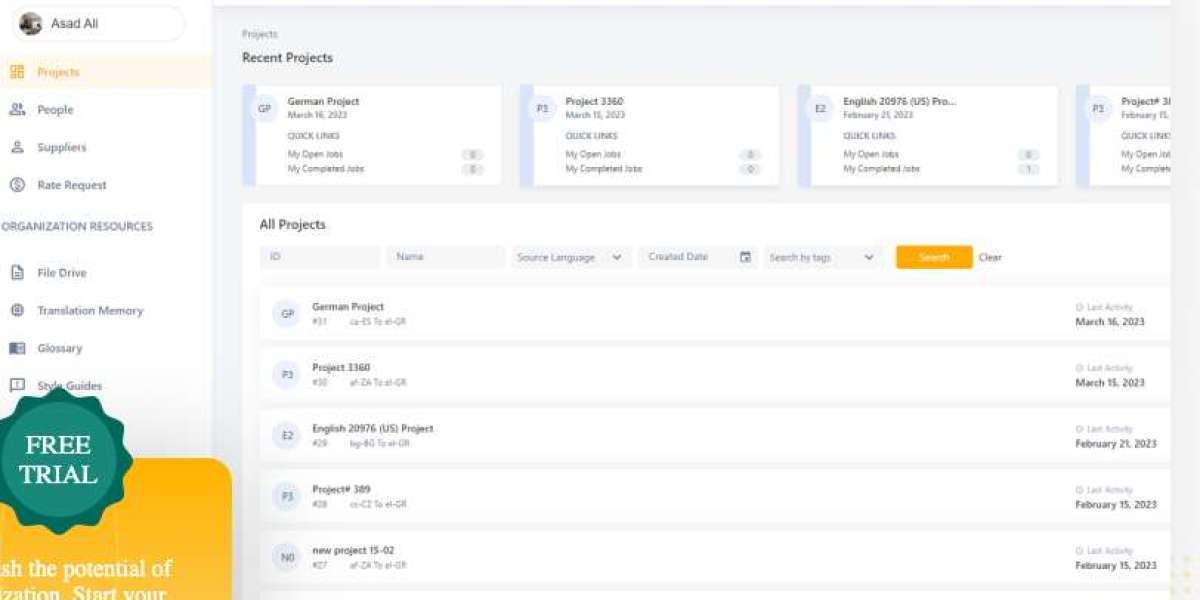Image resolution: width=1200 pixels, height=600 pixels.
Task: Open the Search by tags dropdown
Action: point(821,257)
